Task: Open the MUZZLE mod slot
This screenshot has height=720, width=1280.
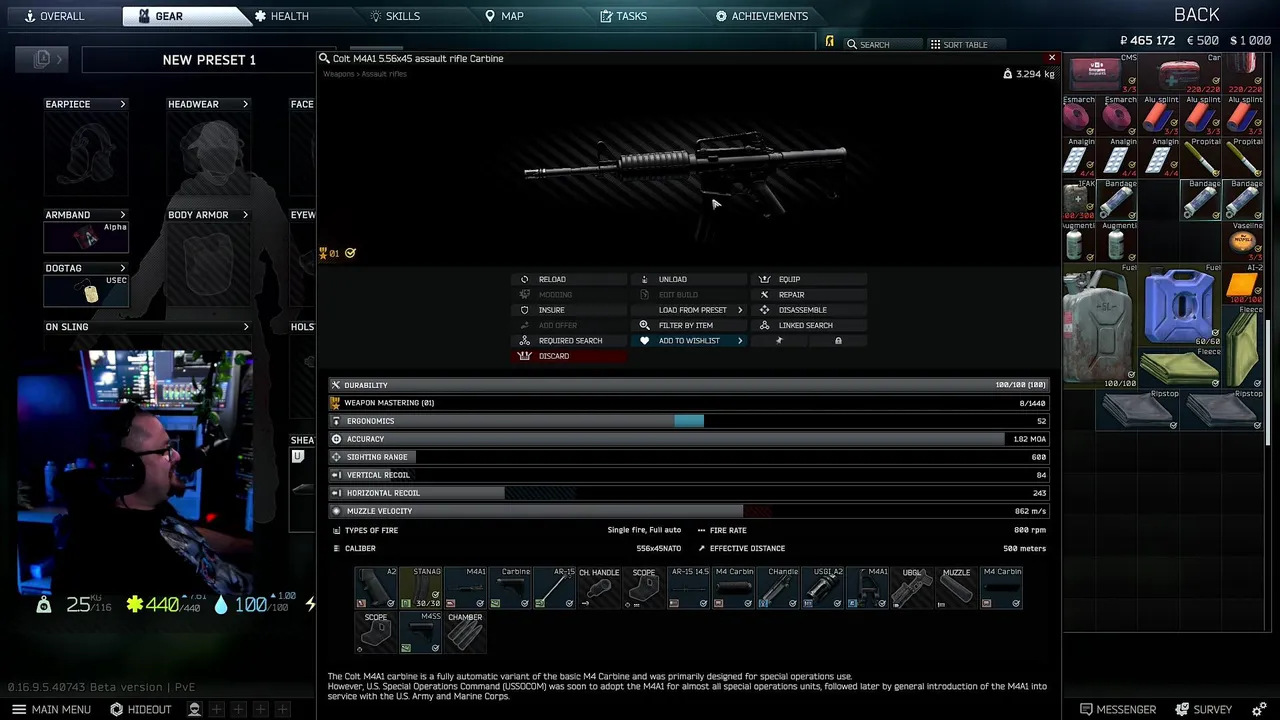Action: pos(957,588)
